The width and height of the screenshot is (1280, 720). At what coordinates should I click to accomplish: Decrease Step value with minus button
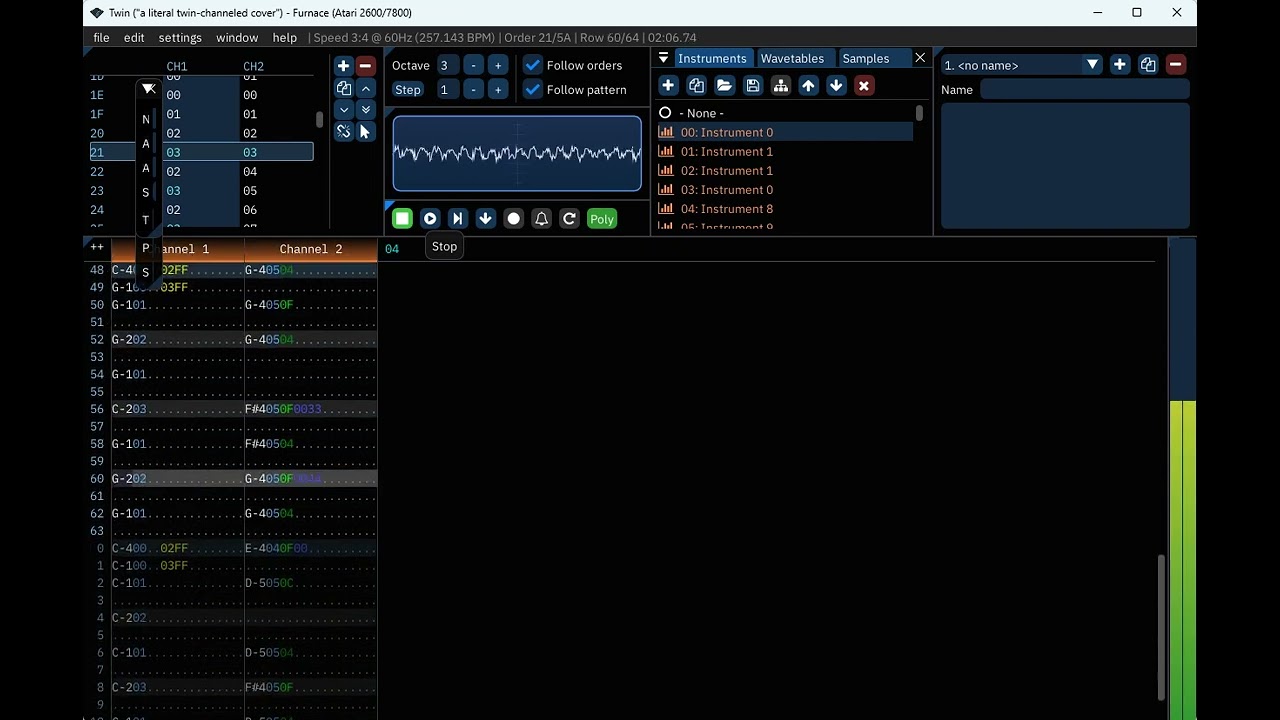(473, 89)
